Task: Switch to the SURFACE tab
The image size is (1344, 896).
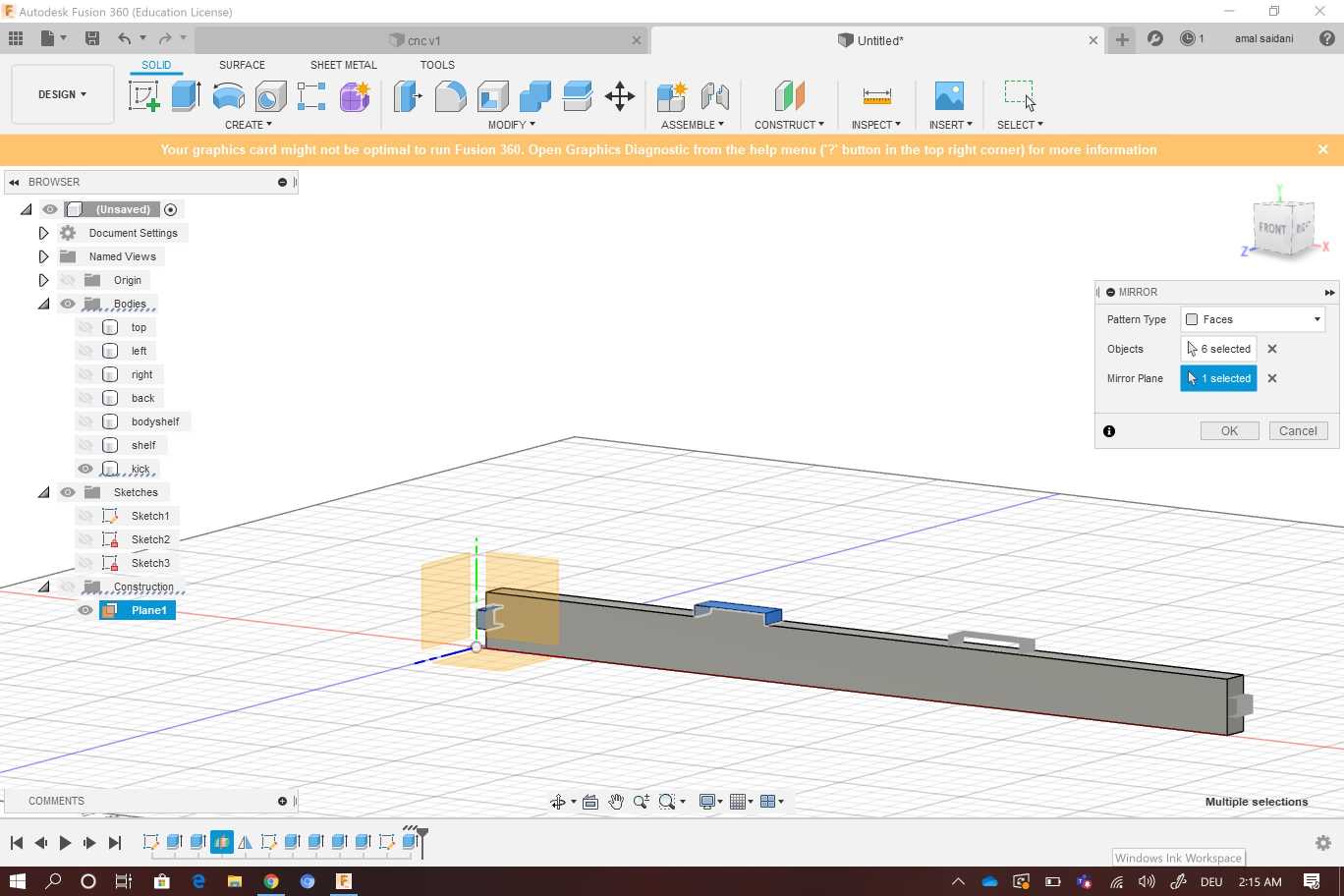Action: [x=242, y=65]
